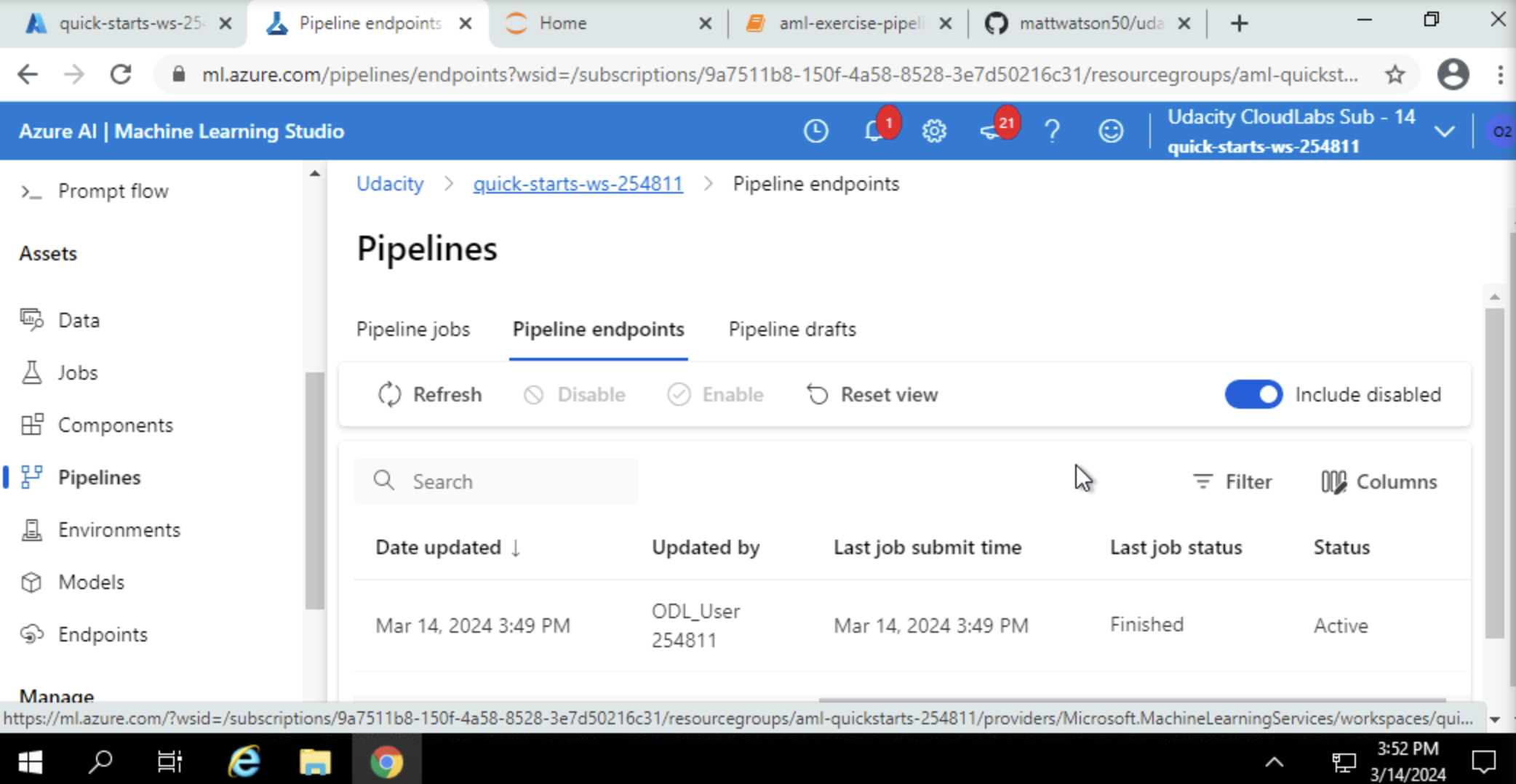Open the recent activity clock icon
The image size is (1516, 784).
coord(816,131)
